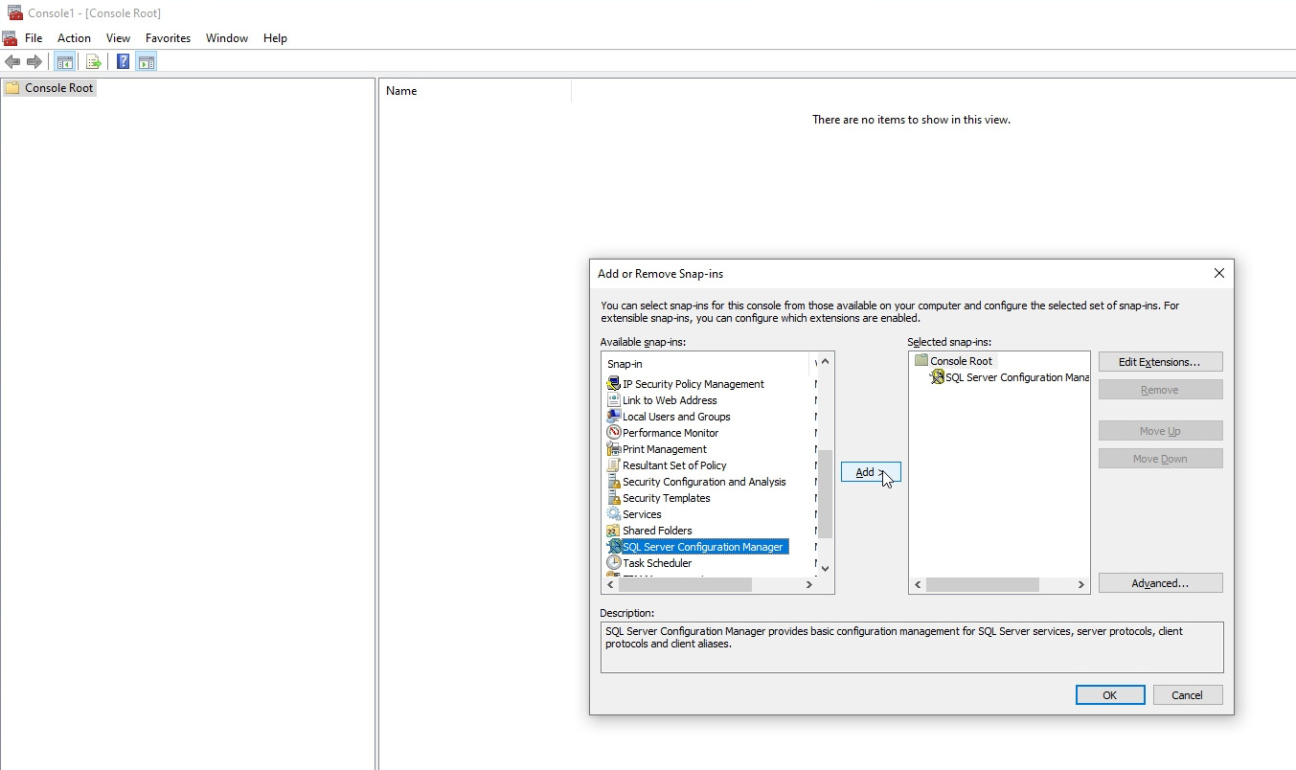This screenshot has width=1296, height=770.
Task: Click the Back arrow toolbar icon
Action: tap(13, 62)
